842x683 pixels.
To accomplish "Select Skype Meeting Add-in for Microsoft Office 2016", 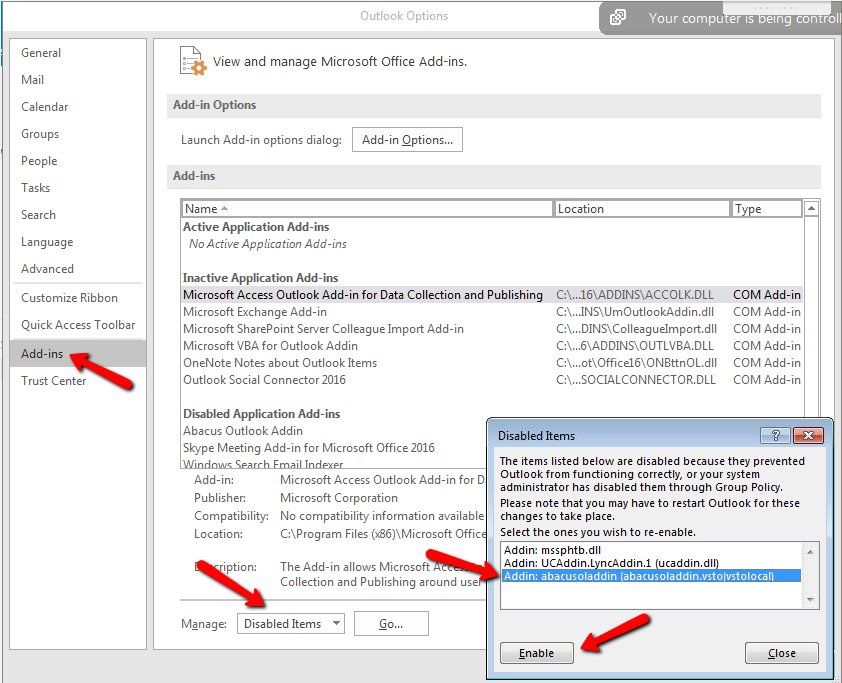I will point(309,448).
